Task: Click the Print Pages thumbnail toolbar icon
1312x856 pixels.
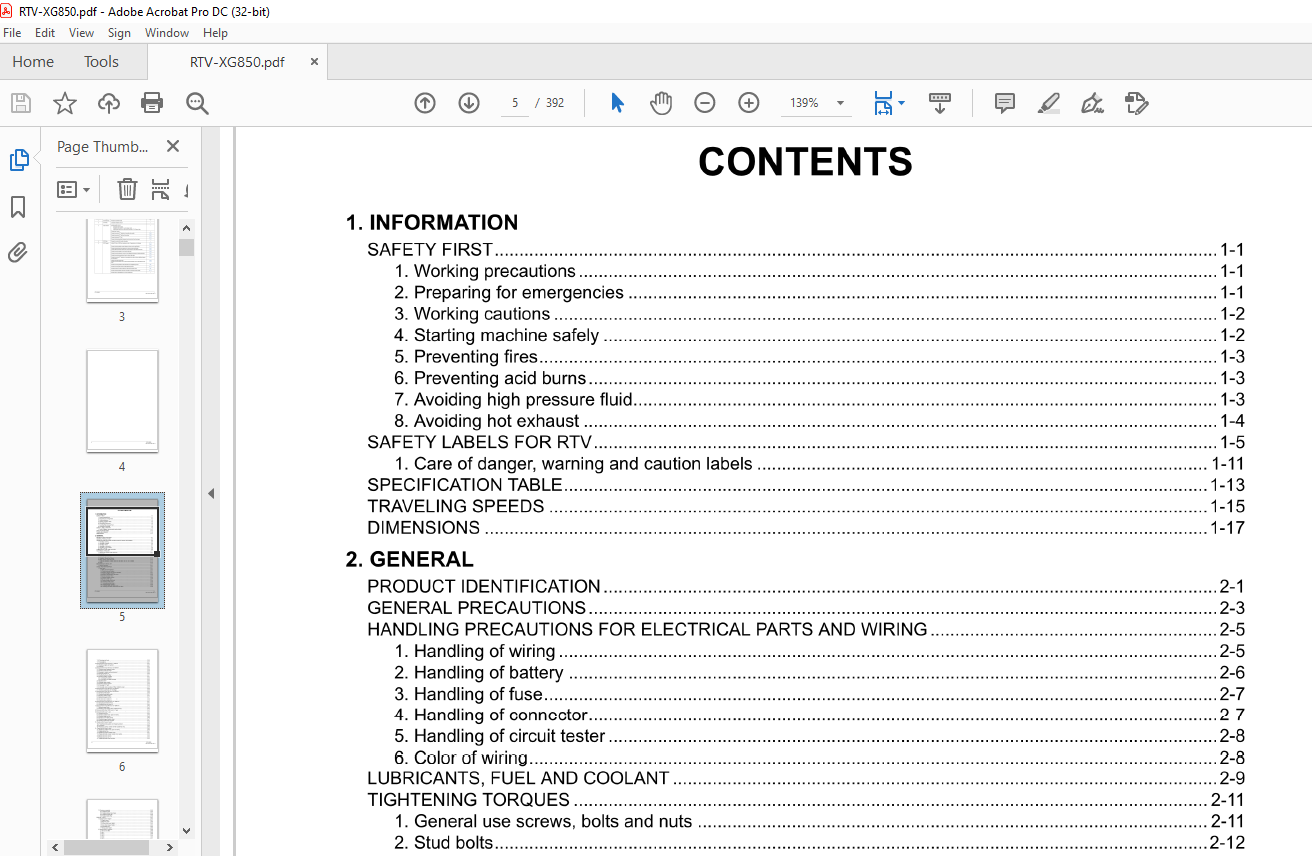Action: pyautogui.click(x=160, y=189)
